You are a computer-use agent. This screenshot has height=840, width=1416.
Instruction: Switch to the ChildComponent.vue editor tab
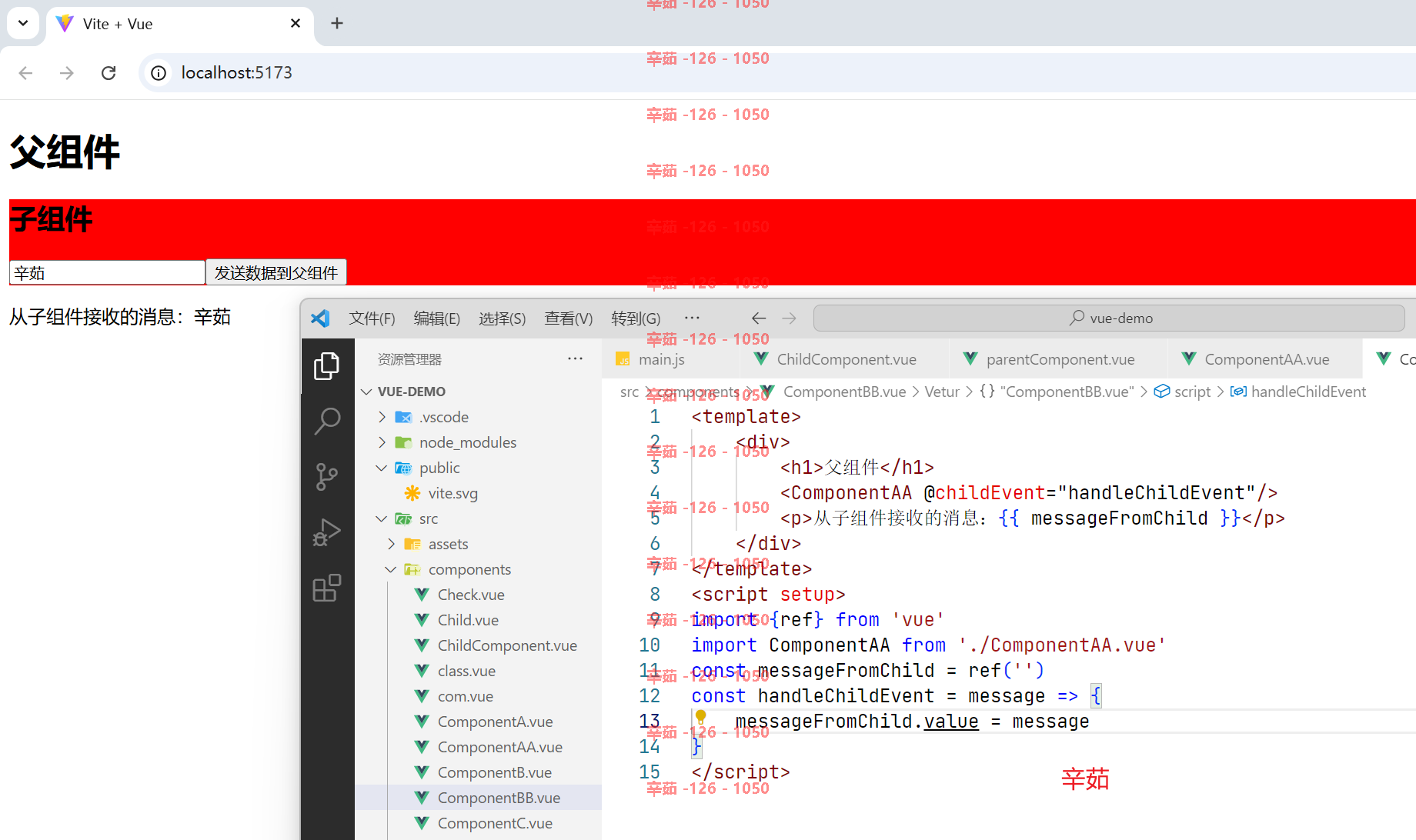point(846,359)
